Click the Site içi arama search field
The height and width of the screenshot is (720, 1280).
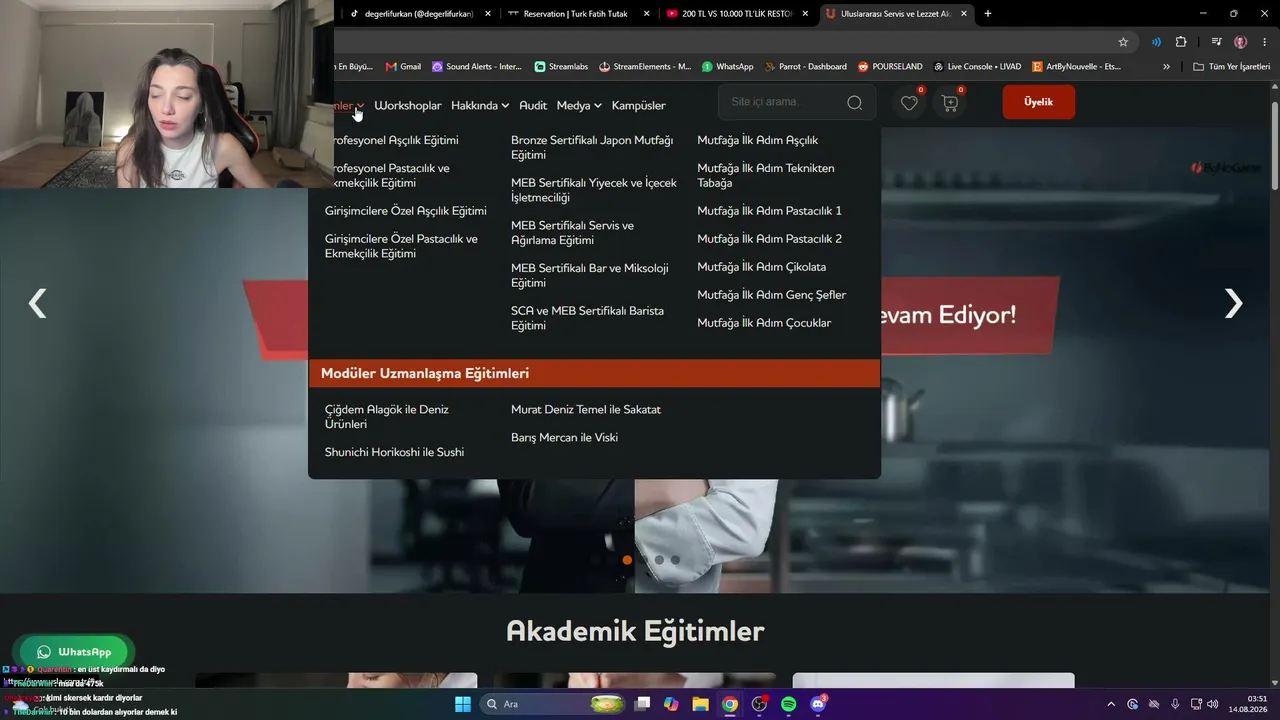click(x=797, y=102)
